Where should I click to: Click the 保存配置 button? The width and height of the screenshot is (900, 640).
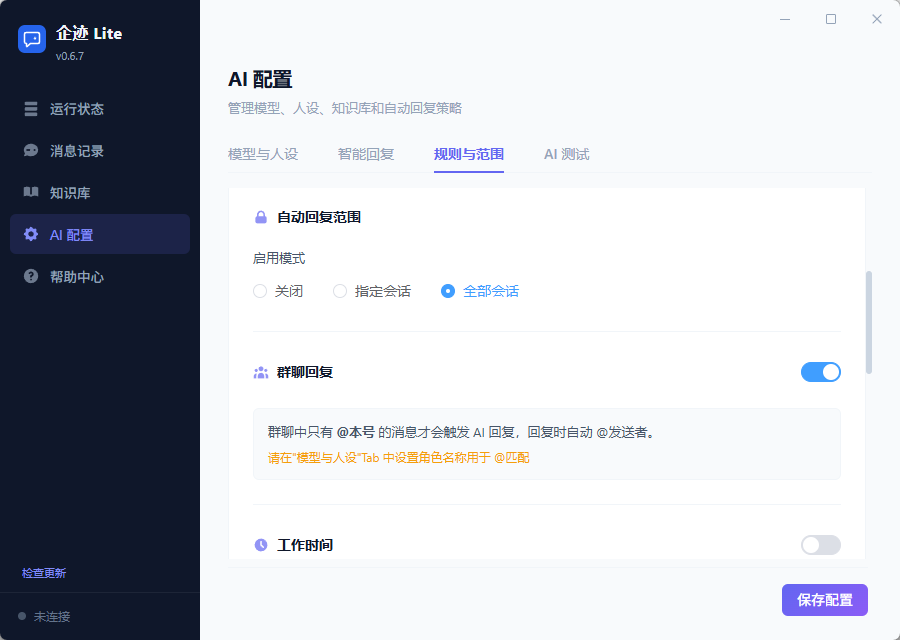[824, 599]
